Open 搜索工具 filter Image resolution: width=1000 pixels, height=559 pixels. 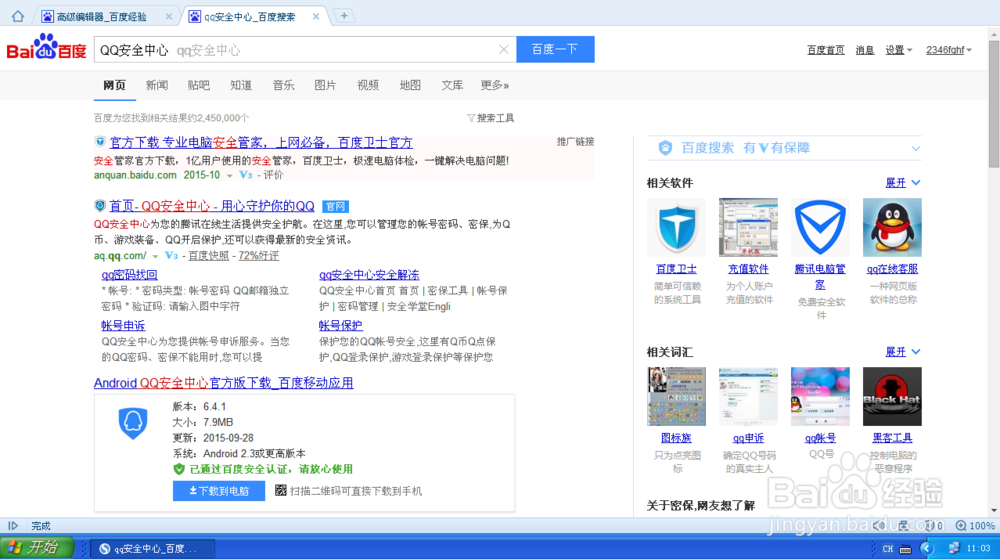[490, 118]
